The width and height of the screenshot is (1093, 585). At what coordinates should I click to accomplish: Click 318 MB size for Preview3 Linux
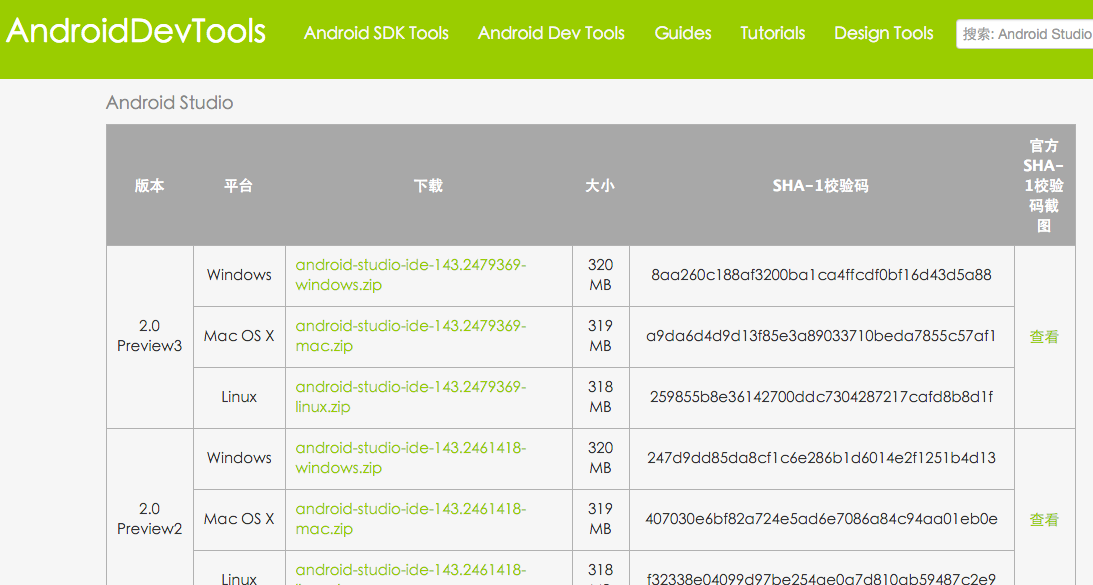[x=600, y=397]
